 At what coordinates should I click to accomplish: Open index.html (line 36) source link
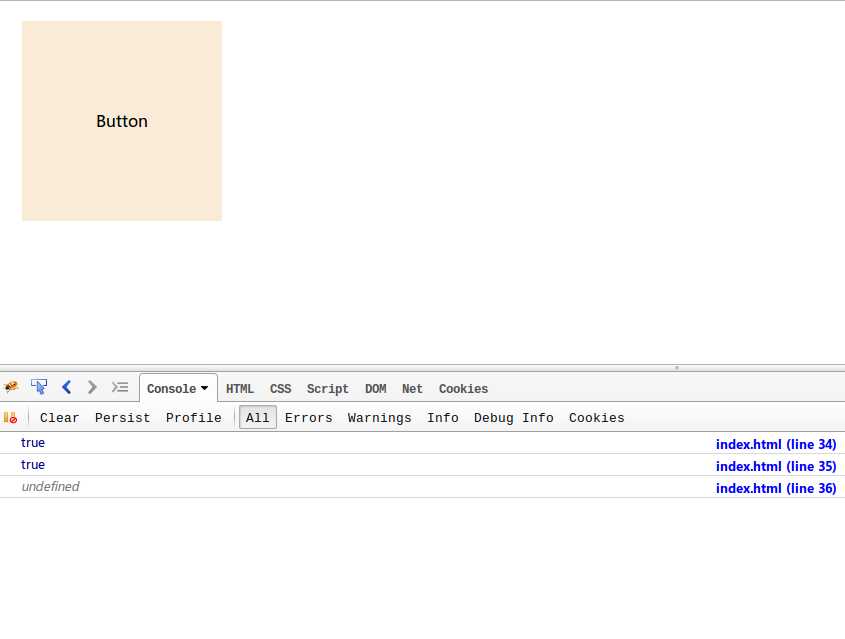[775, 489]
